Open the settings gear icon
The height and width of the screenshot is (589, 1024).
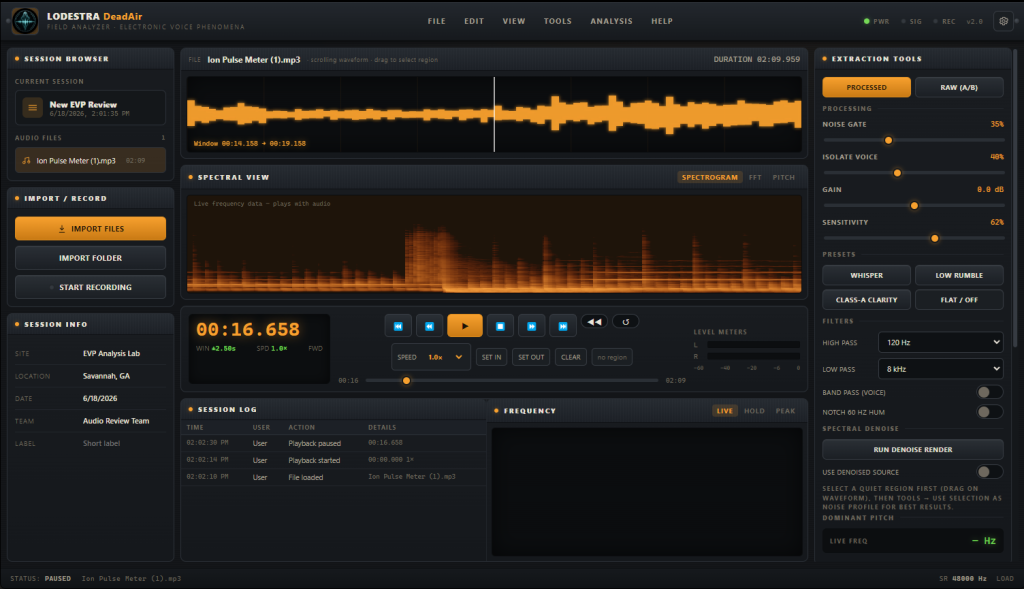pos(1004,21)
